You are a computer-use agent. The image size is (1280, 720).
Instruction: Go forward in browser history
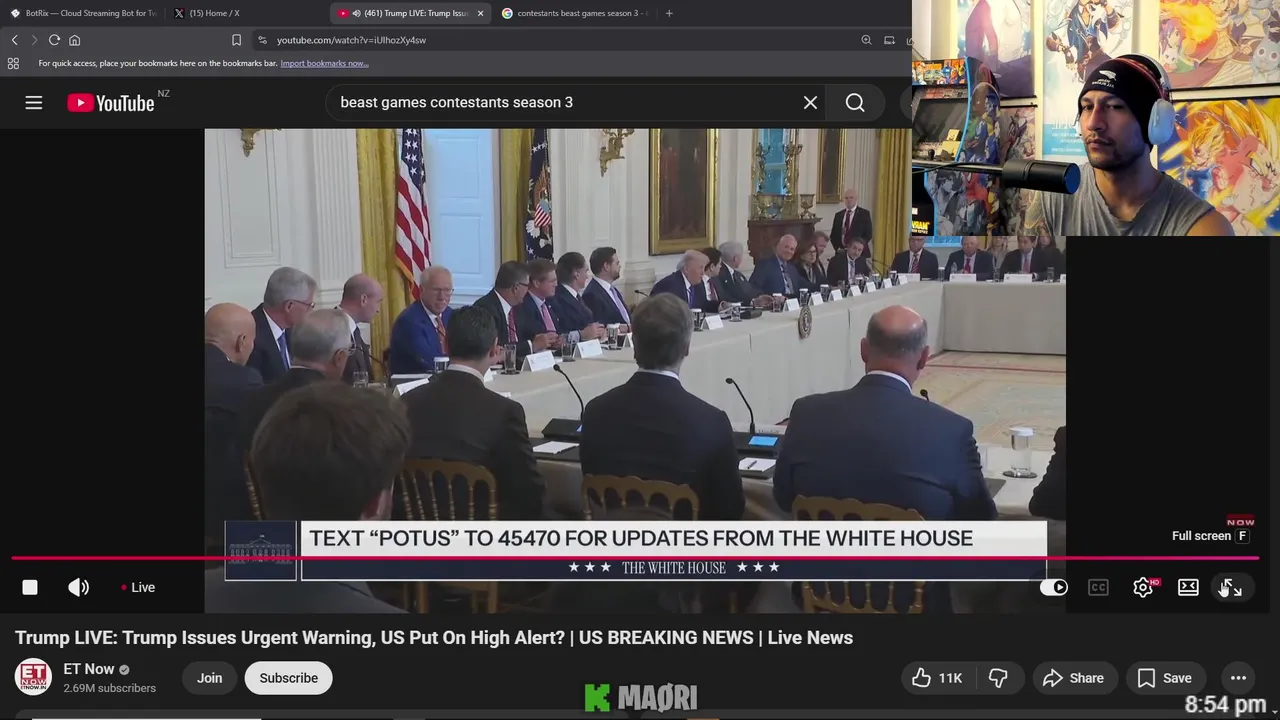[33, 40]
